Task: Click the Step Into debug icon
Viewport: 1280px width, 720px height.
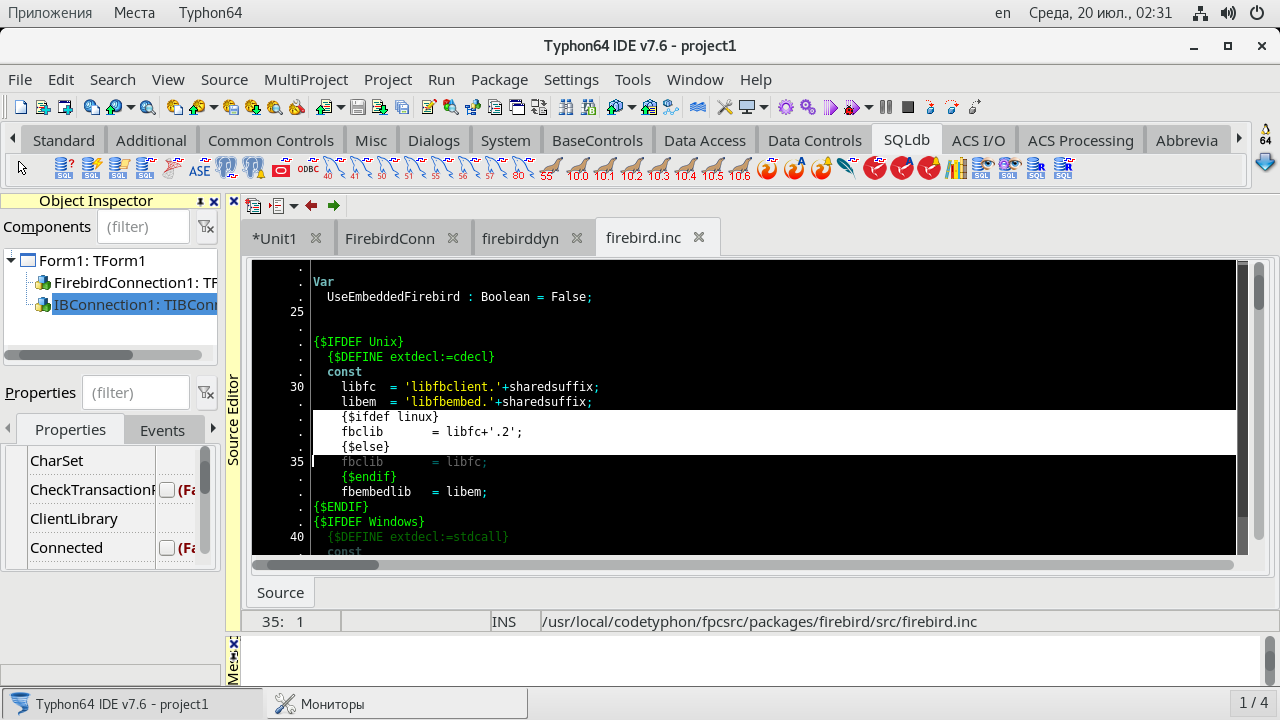Action: coord(930,107)
